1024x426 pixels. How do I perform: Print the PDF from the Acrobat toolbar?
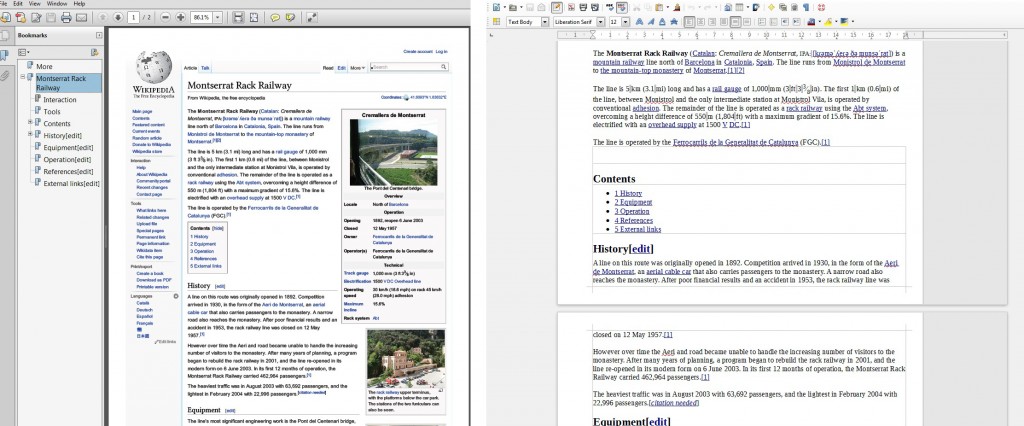pyautogui.click(x=66, y=17)
